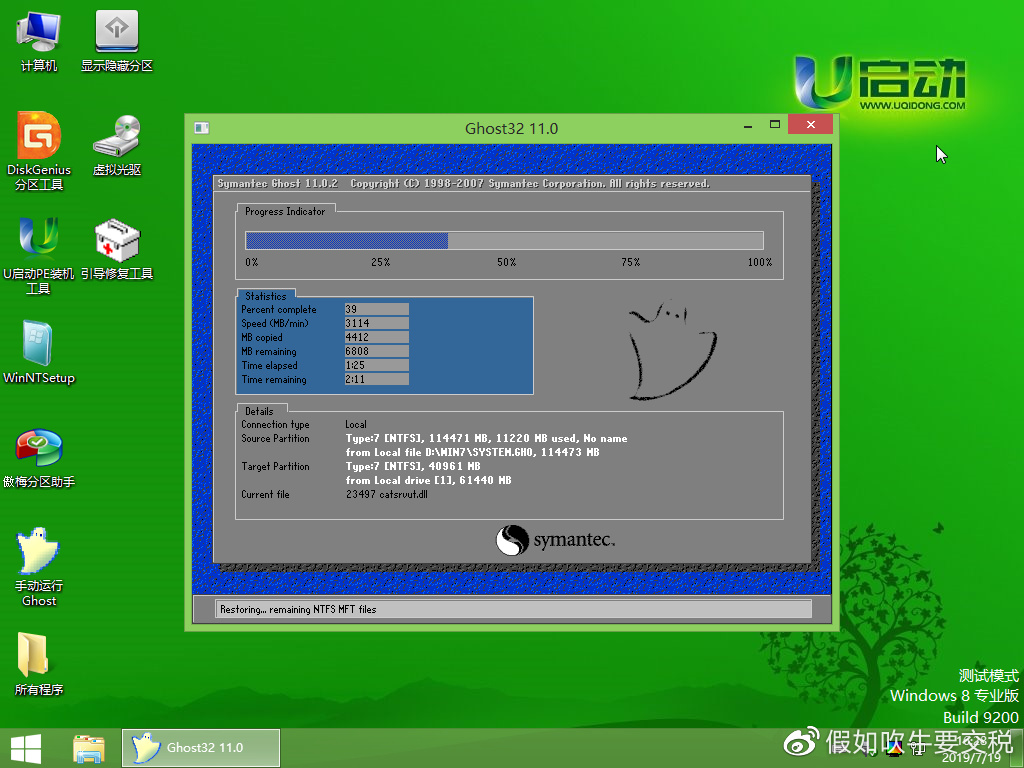The width and height of the screenshot is (1024, 768).
Task: Minimize the Ghost32 11.0 window
Action: tap(746, 127)
